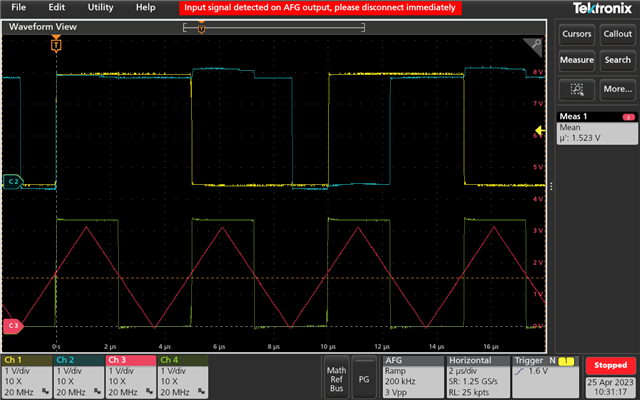Click the yellow trigger level arrow

[540, 131]
